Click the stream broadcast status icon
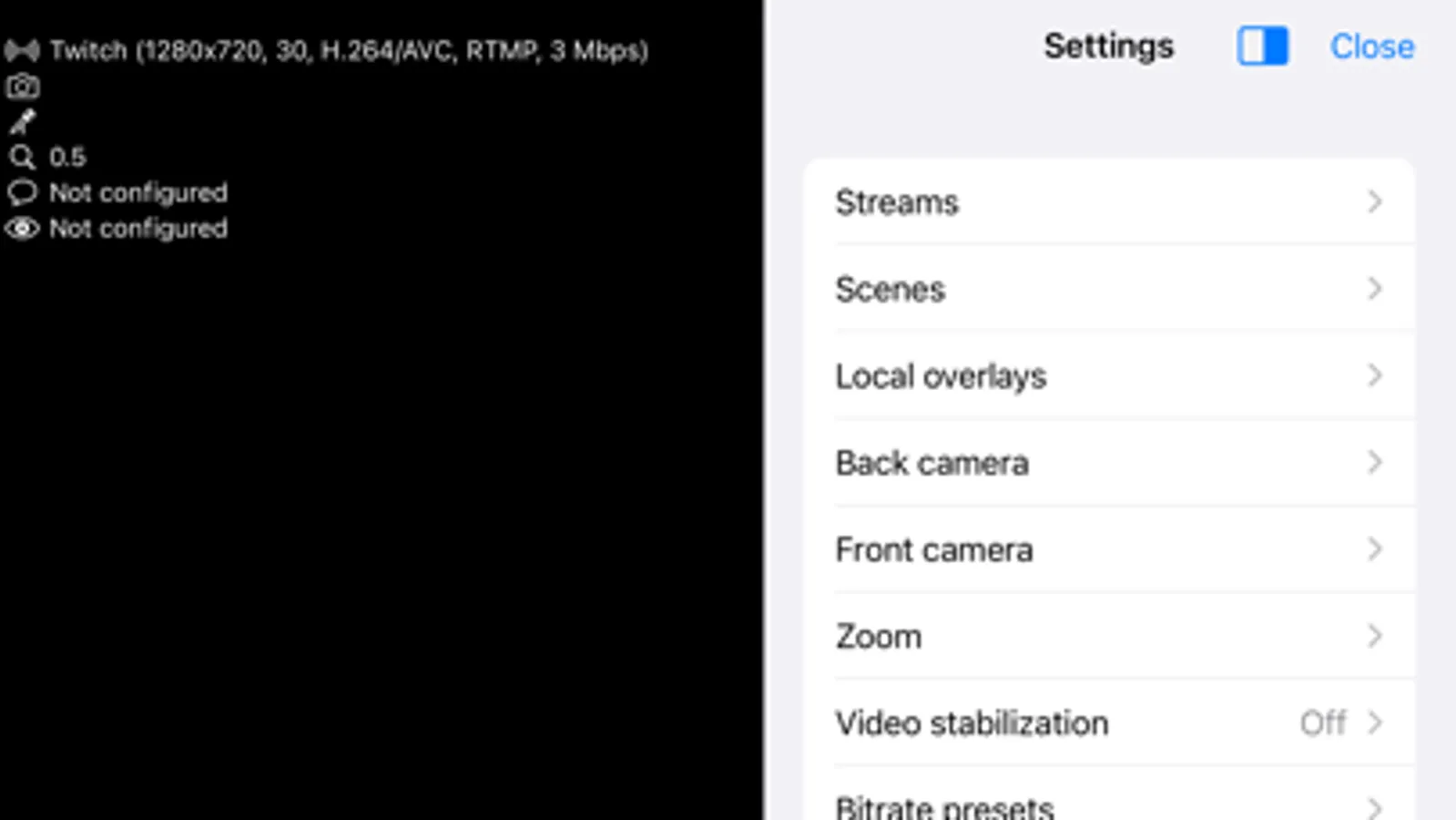The width and height of the screenshot is (1456, 820). (22, 50)
